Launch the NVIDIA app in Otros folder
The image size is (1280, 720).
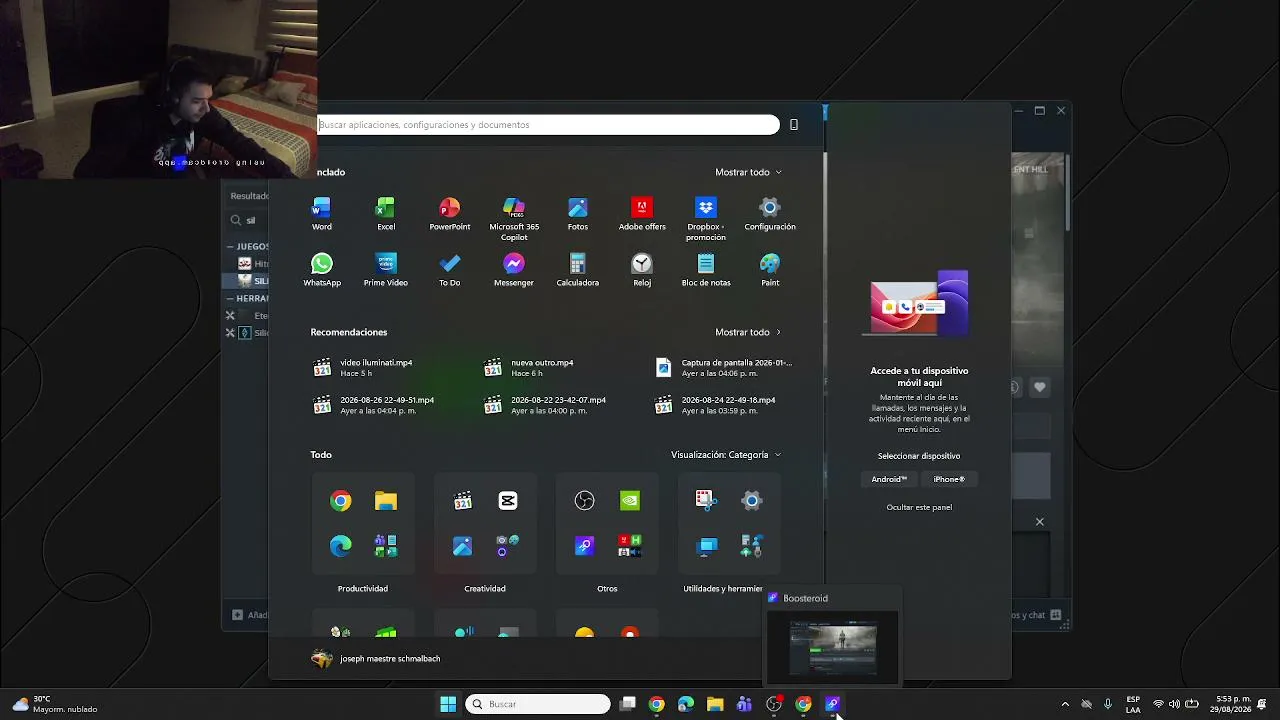coord(630,501)
